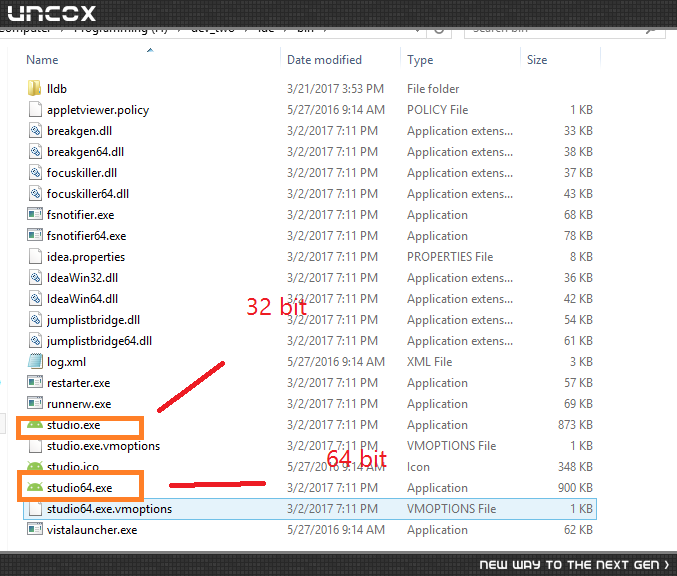Viewport: 677px width, 576px height.
Task: Click the 62 KB size of vistalauncher.exe
Action: (578, 529)
